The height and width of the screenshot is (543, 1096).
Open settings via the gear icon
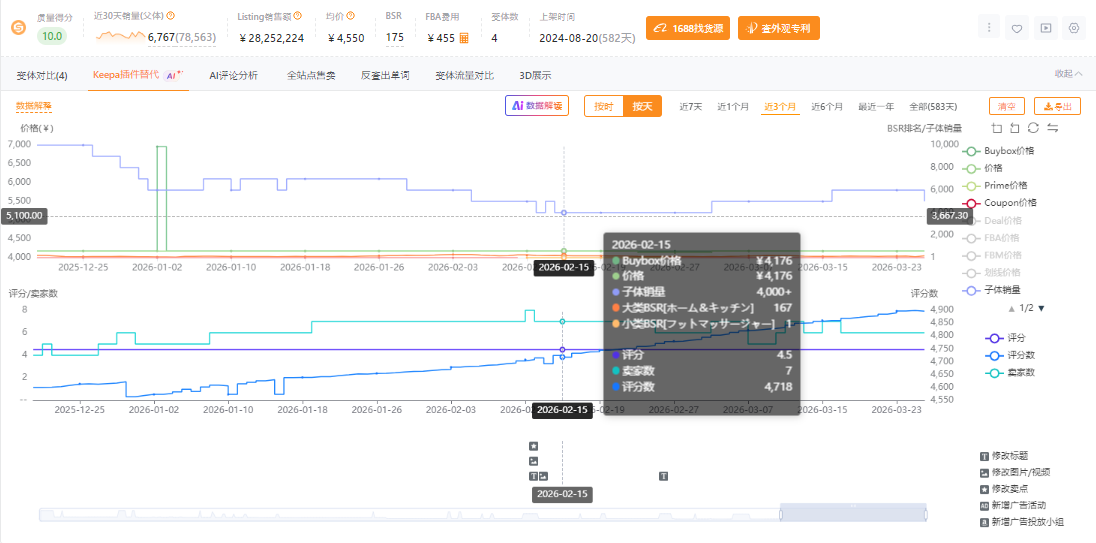tap(1074, 28)
